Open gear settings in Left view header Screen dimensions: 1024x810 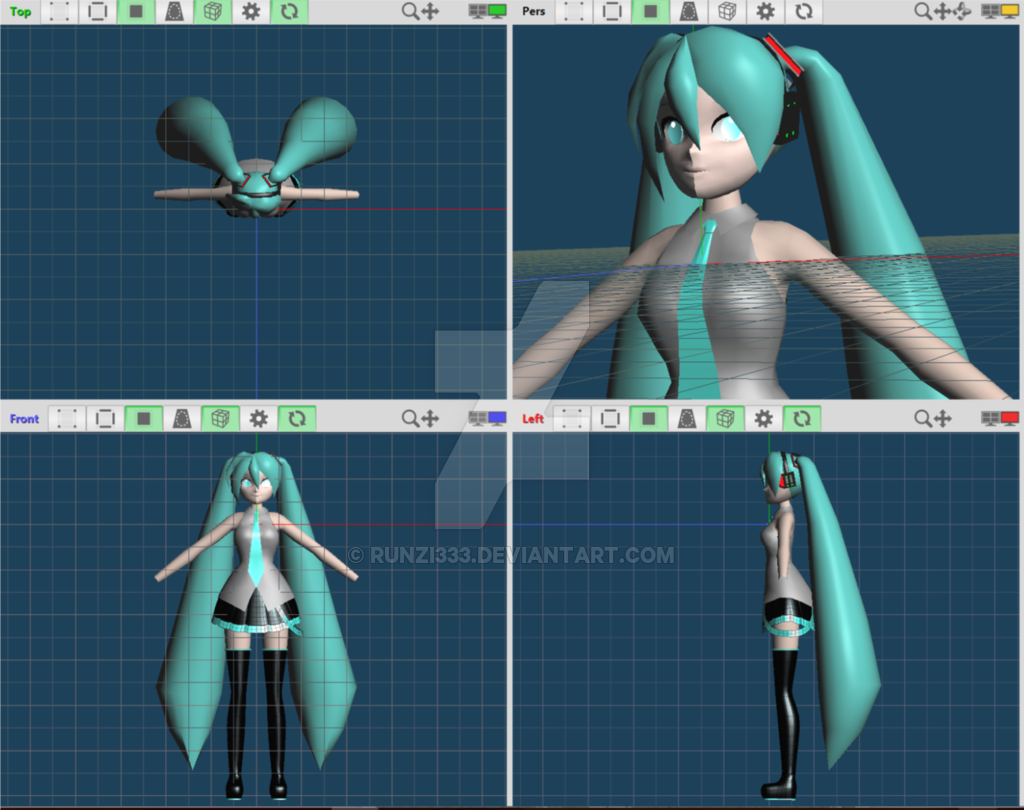click(763, 419)
